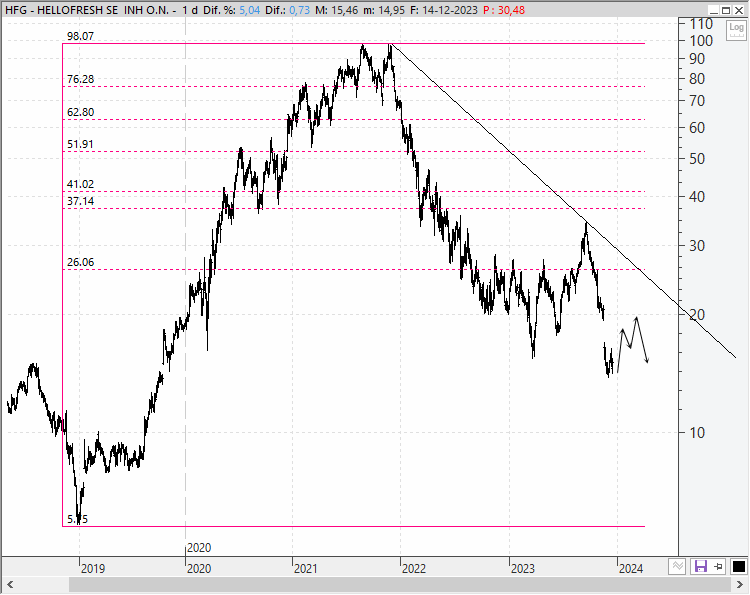Click the 2023 year label on time axis

coord(522,569)
